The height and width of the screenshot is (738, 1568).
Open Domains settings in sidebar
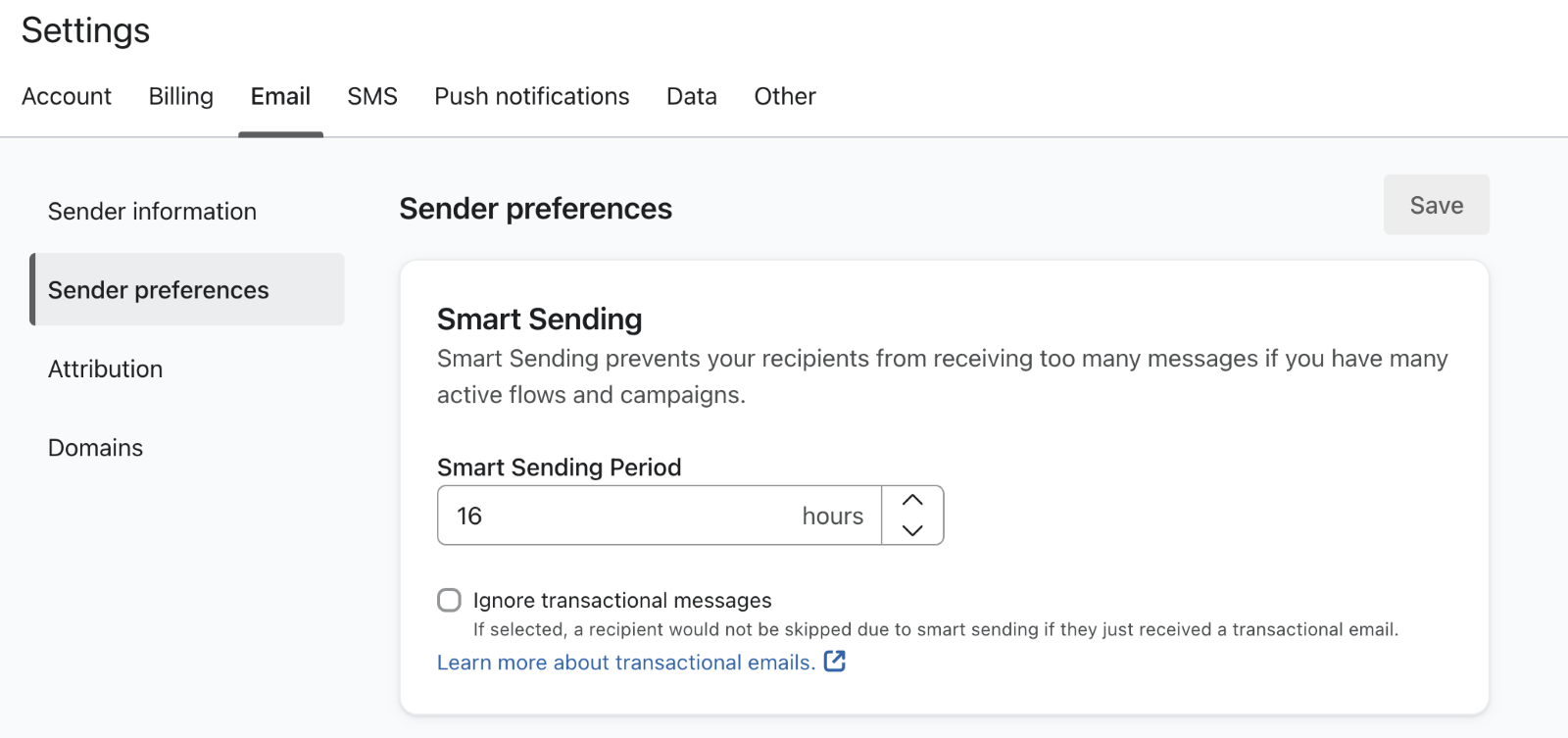96,448
